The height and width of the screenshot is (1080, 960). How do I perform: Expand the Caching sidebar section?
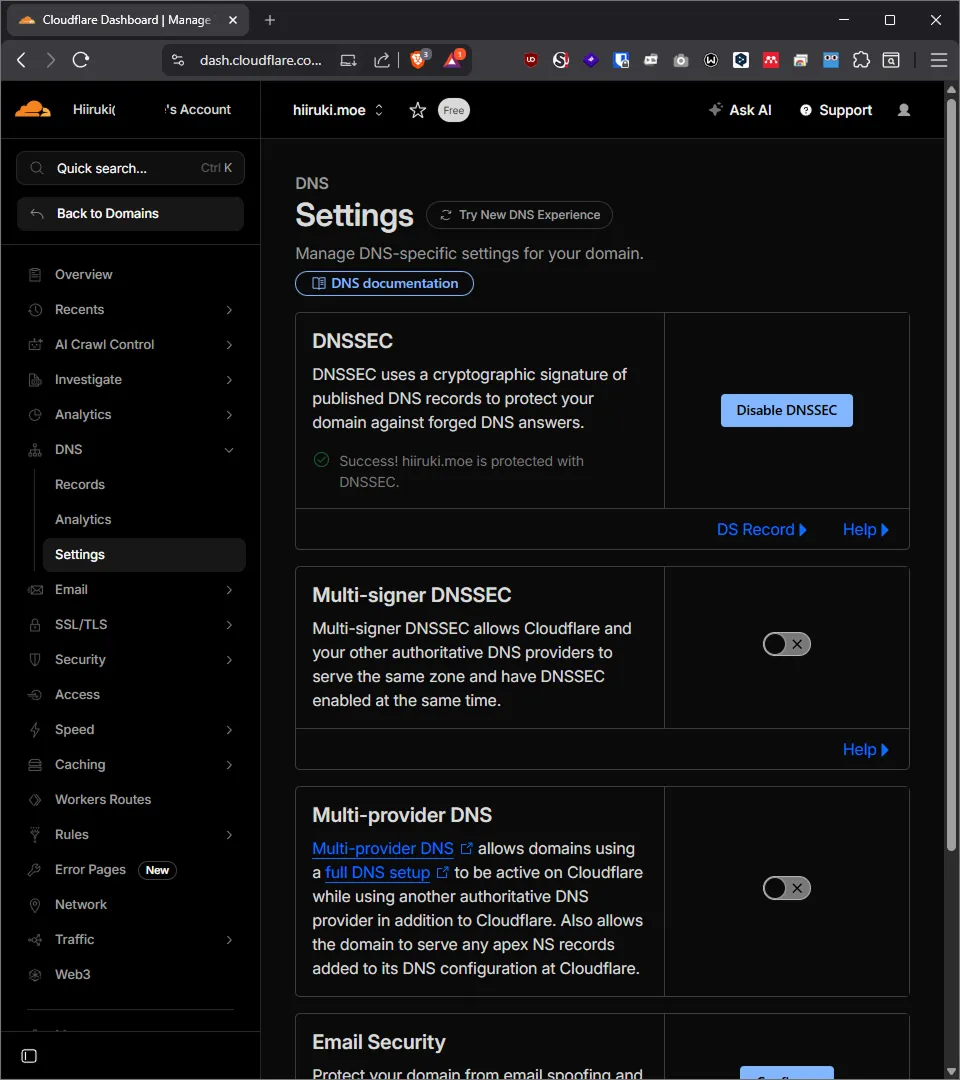click(229, 765)
